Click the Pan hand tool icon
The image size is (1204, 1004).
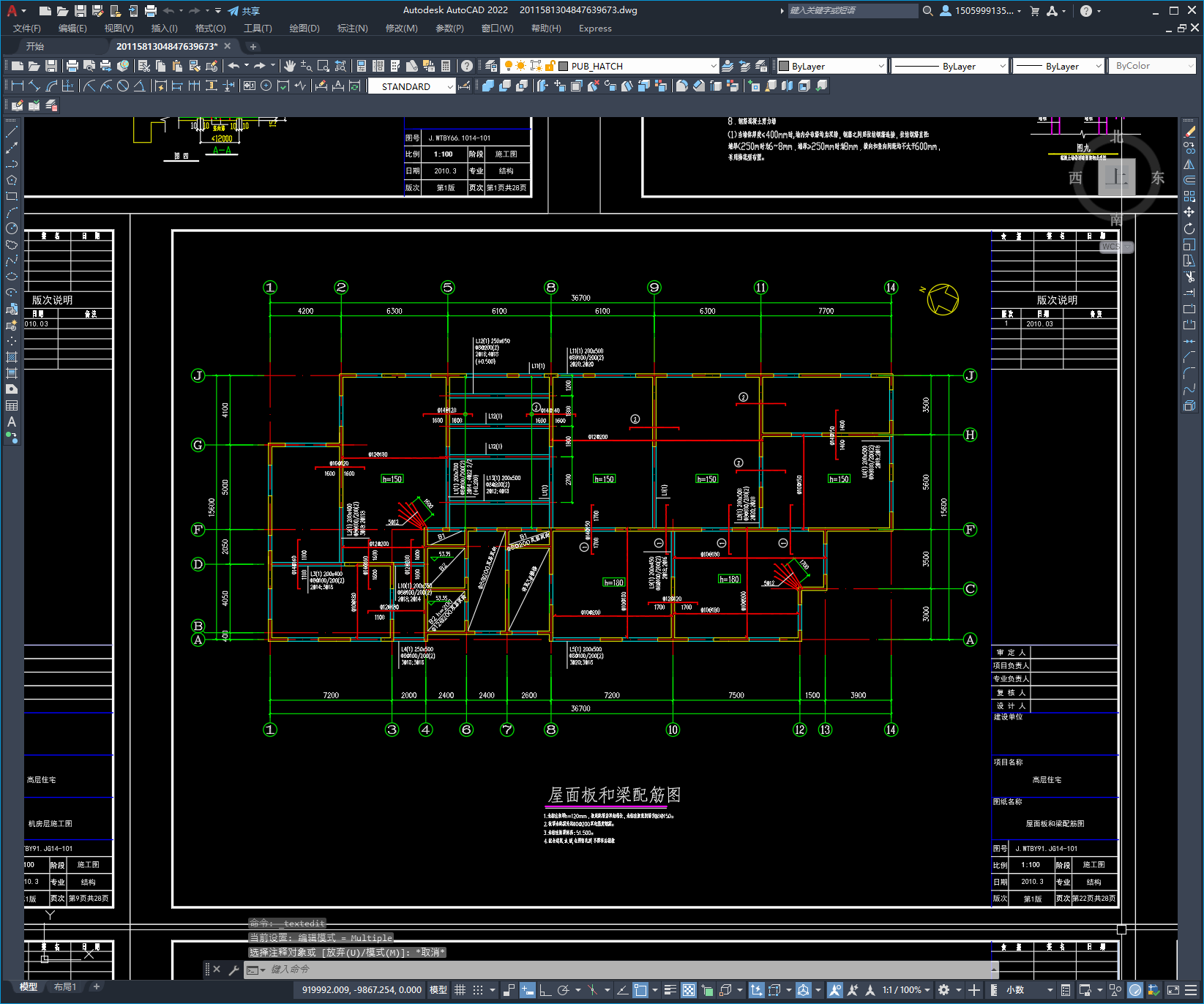pyautogui.click(x=290, y=66)
